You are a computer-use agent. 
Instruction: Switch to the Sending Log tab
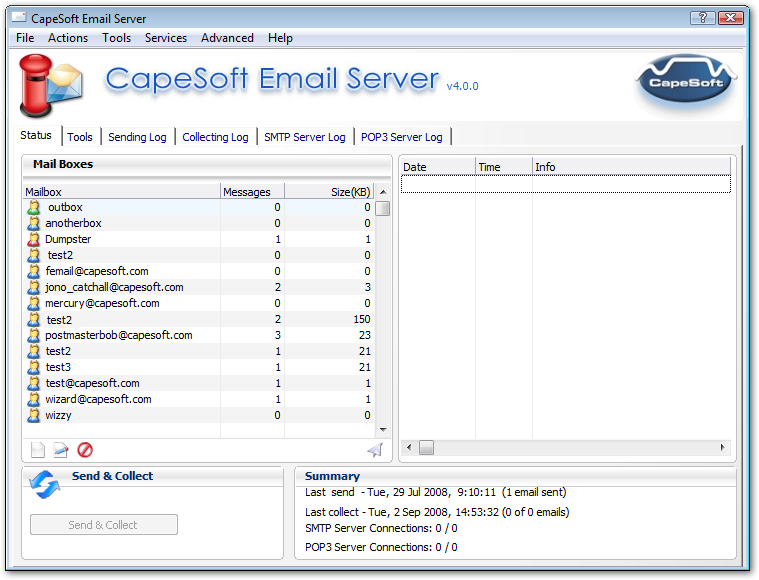(x=137, y=137)
